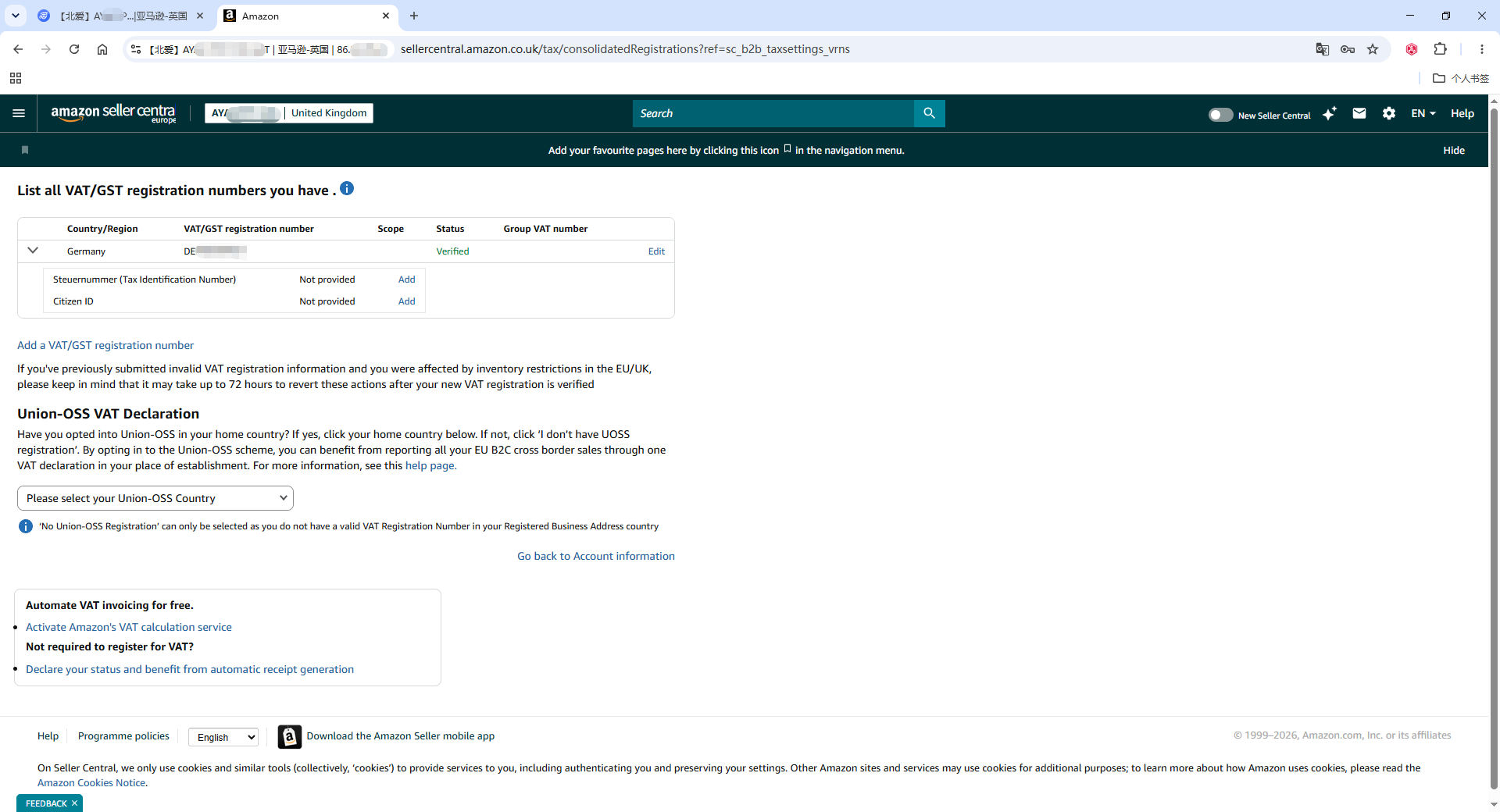Screen dimensions: 1500x812
Task: Open the tab search chevron in Chrome
Action: pyautogui.click(x=15, y=16)
